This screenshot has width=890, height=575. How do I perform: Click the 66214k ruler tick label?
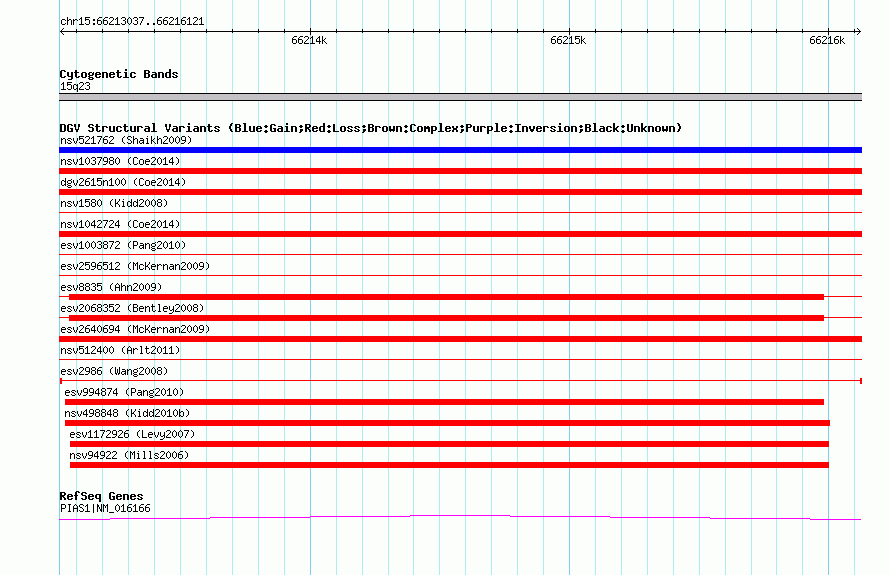[309, 40]
